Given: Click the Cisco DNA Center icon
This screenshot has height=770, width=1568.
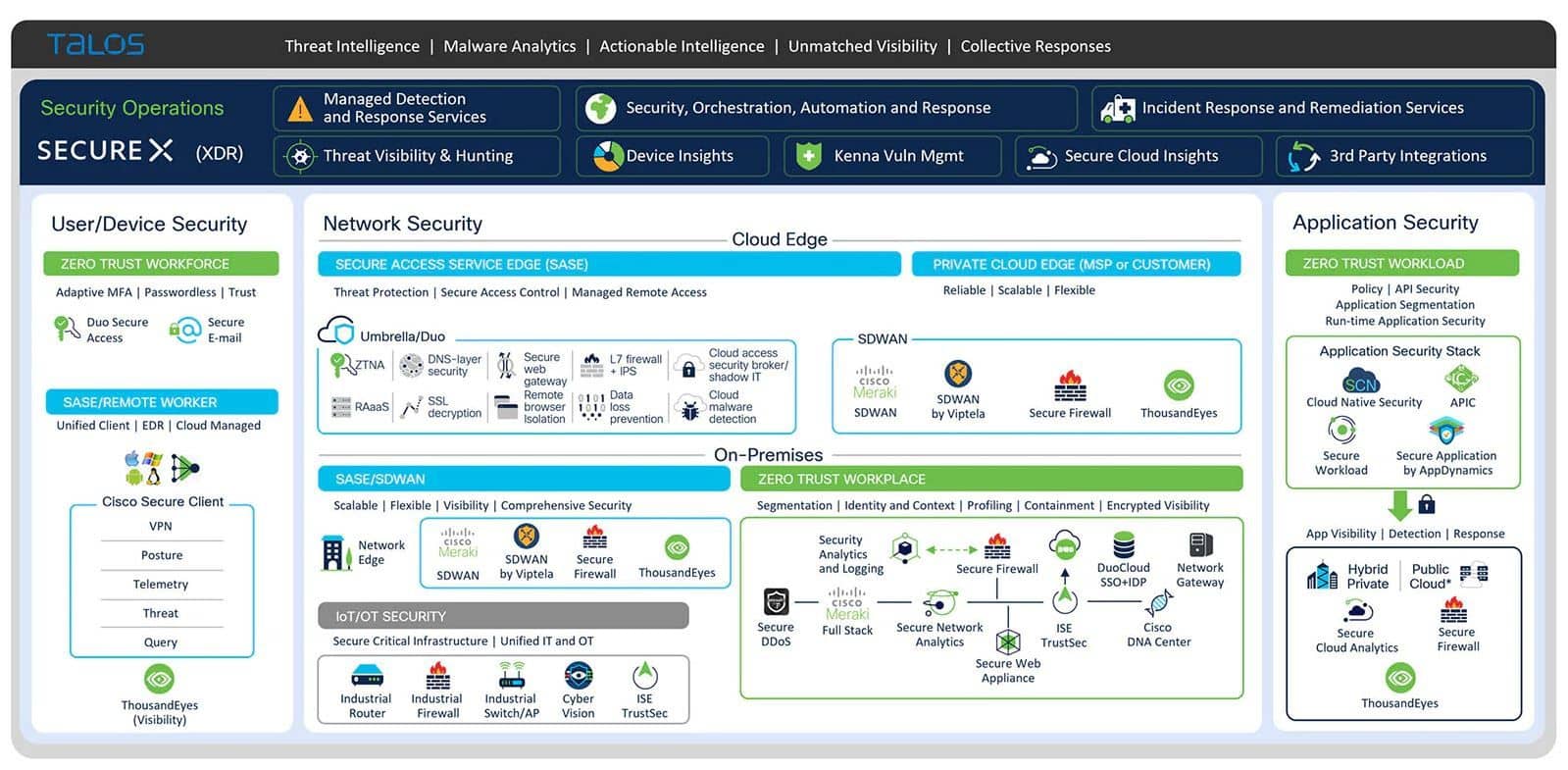Looking at the screenshot, I should (x=1158, y=602).
